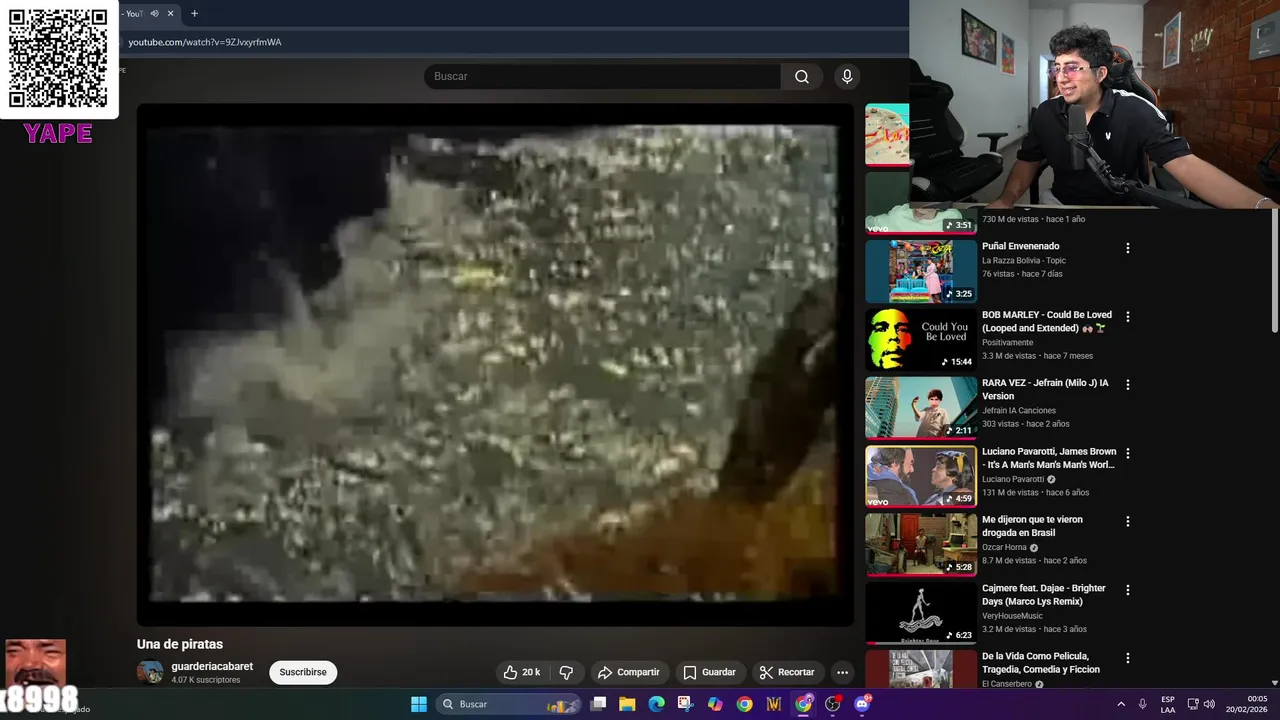Open File Explorer from the taskbar
Viewport: 1280px width, 720px height.
(x=627, y=704)
